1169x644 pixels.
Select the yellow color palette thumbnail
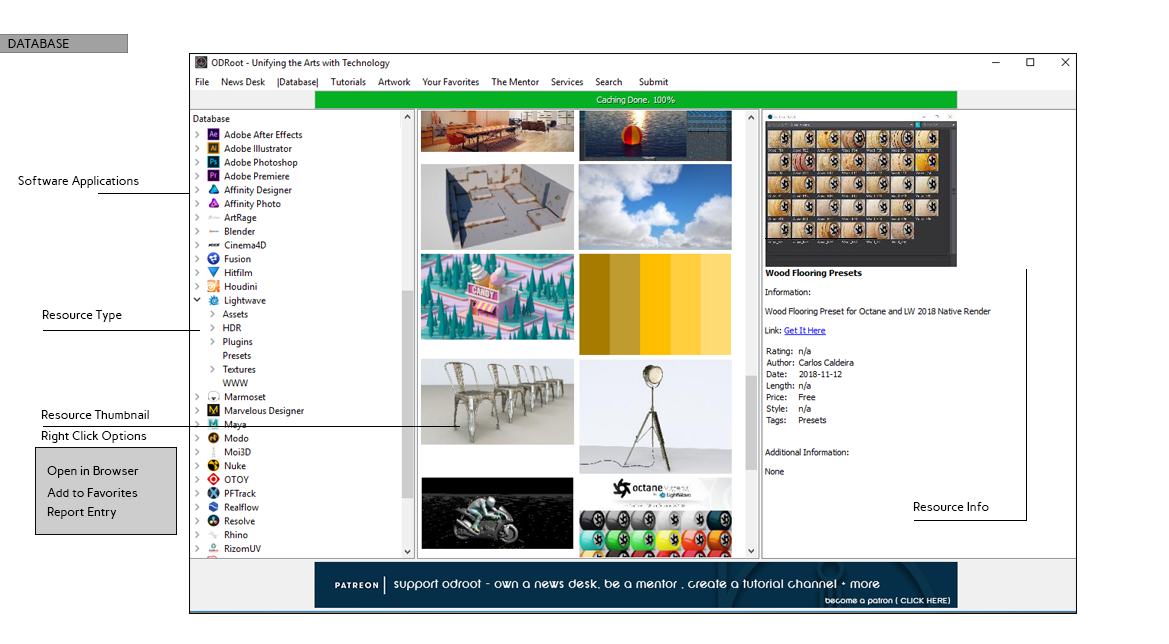[x=655, y=304]
